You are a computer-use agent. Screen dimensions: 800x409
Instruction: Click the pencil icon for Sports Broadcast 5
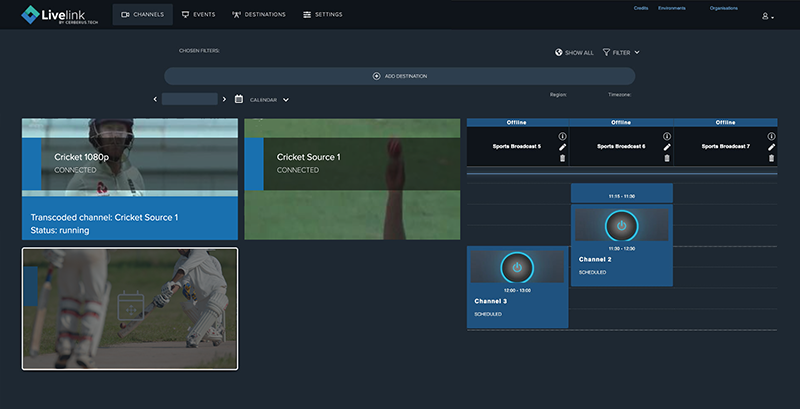[x=562, y=147]
